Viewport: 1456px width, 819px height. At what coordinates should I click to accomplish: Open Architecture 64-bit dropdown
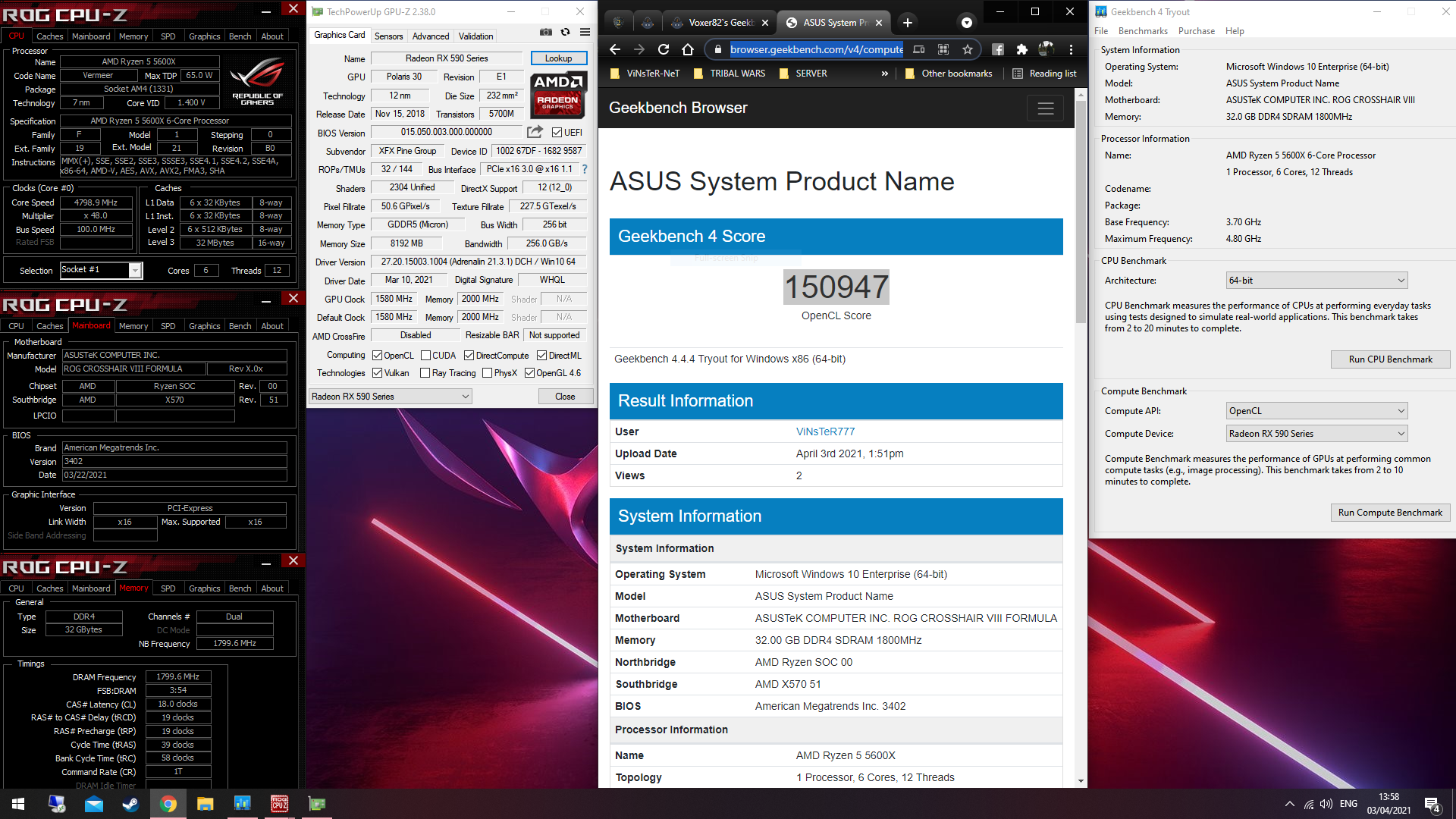click(x=1316, y=281)
